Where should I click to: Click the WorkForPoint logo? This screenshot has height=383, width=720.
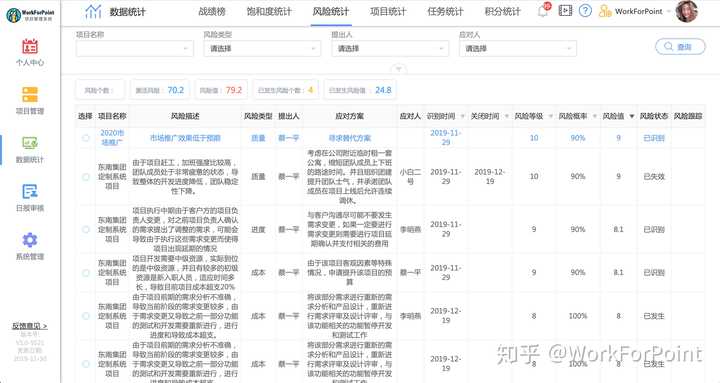pyautogui.click(x=30, y=15)
